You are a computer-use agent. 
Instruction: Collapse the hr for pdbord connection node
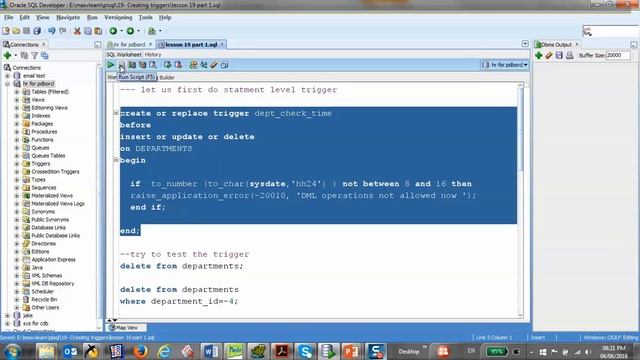click(x=7, y=84)
